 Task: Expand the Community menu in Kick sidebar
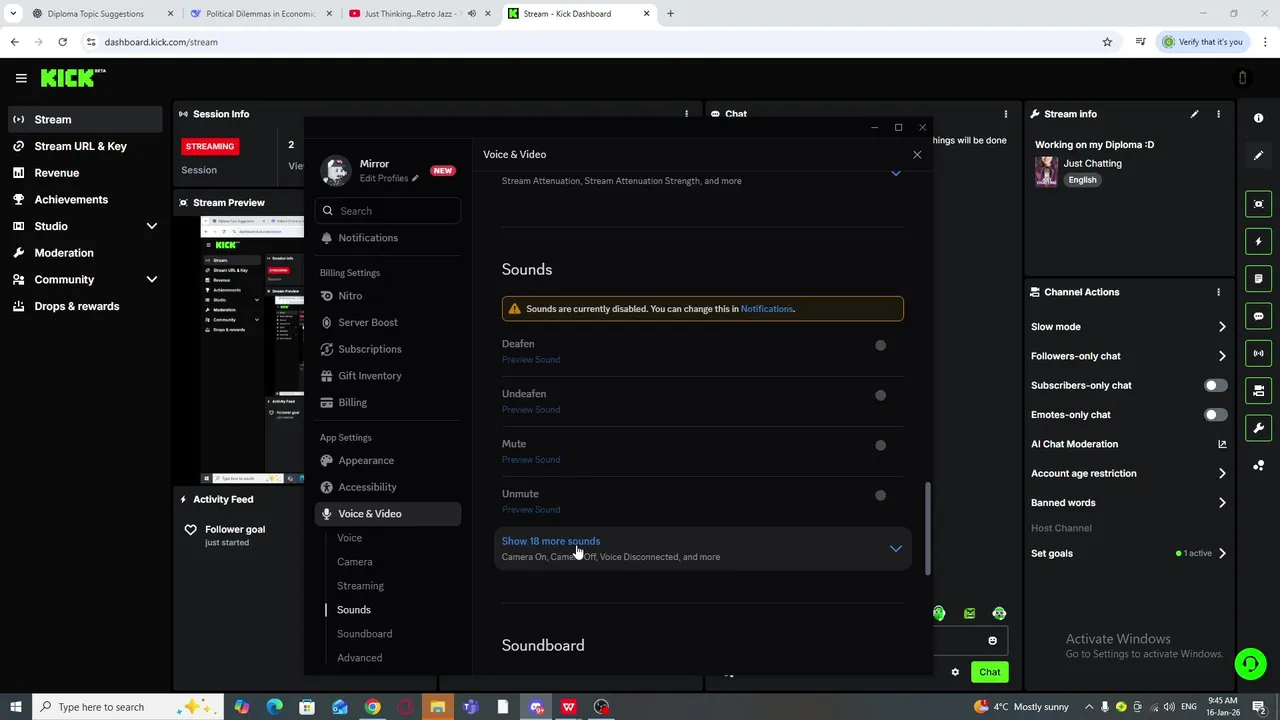click(x=152, y=279)
